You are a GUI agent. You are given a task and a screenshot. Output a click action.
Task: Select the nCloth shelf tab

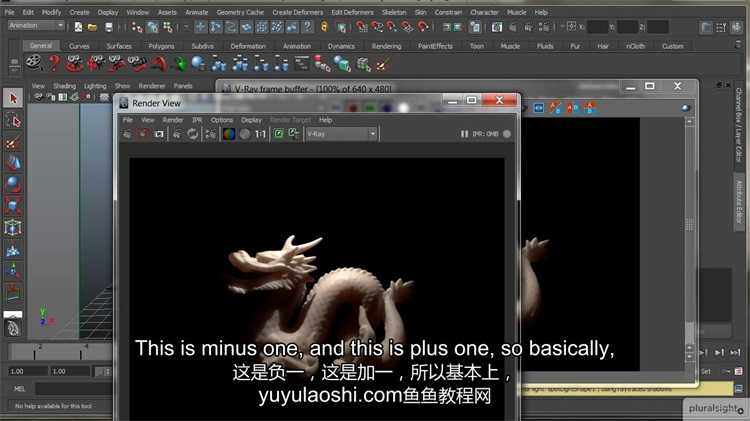coord(635,46)
